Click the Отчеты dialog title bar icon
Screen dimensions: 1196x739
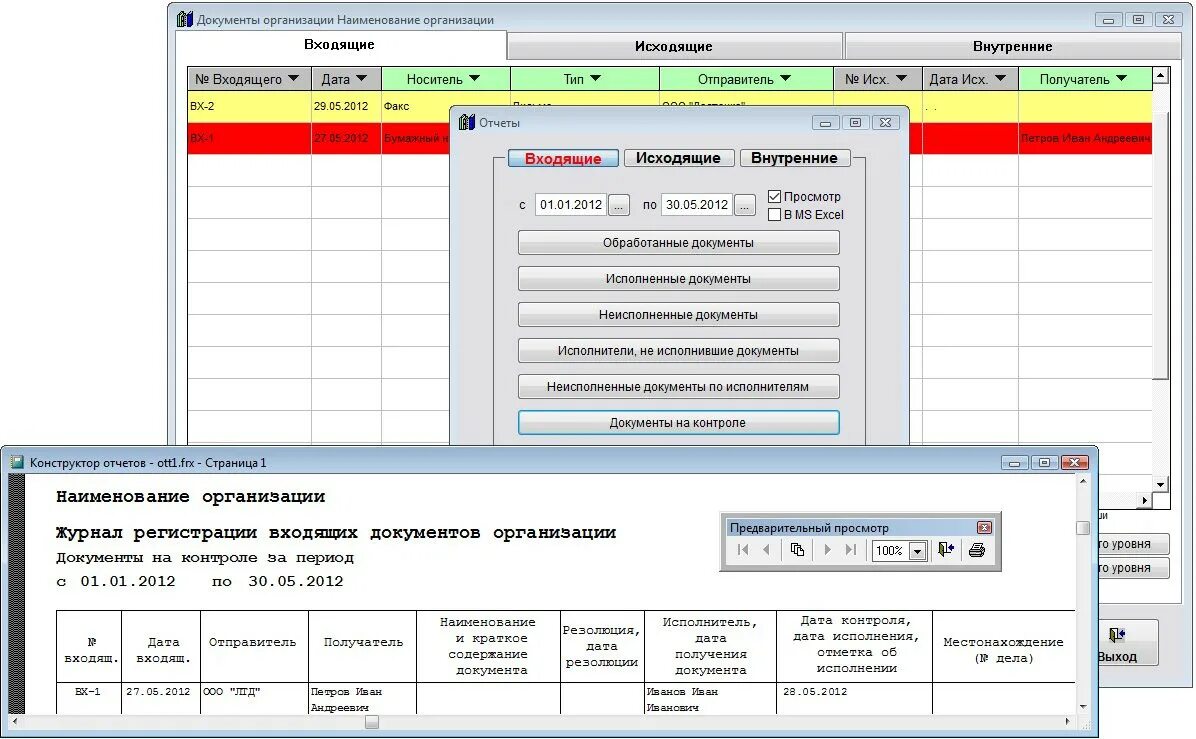(465, 122)
